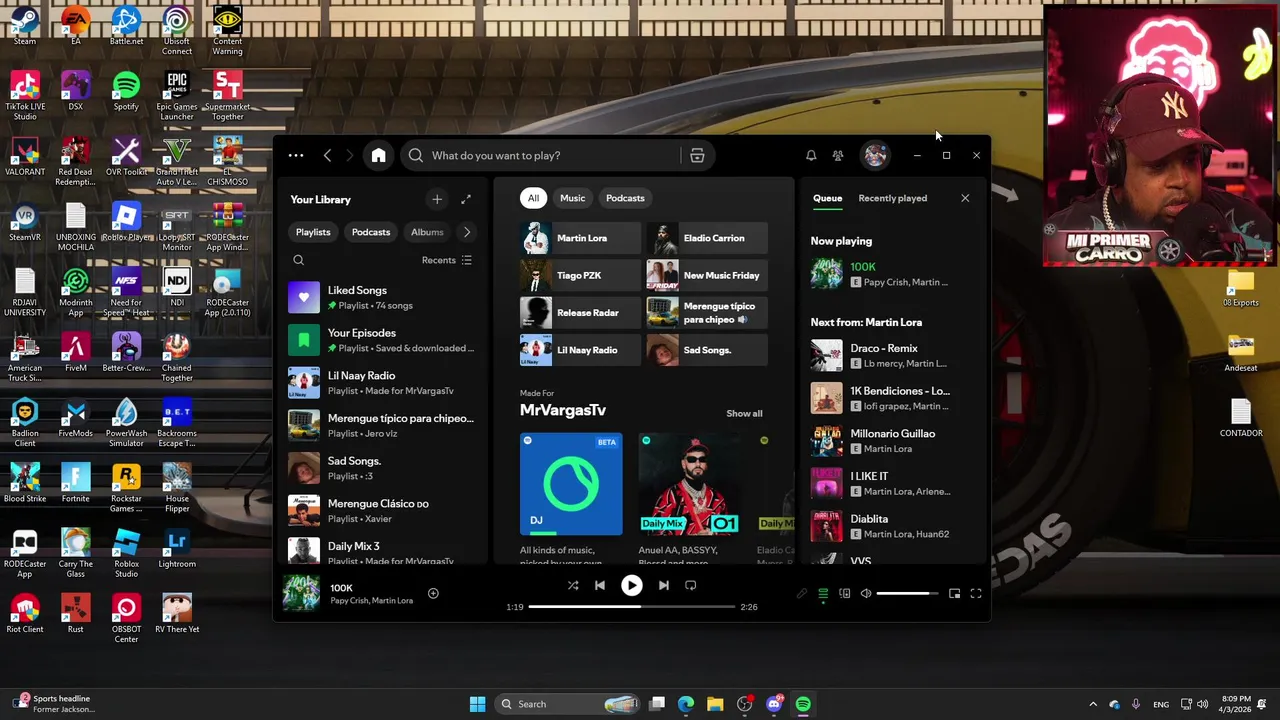Go to Spotify Home

pos(378,155)
